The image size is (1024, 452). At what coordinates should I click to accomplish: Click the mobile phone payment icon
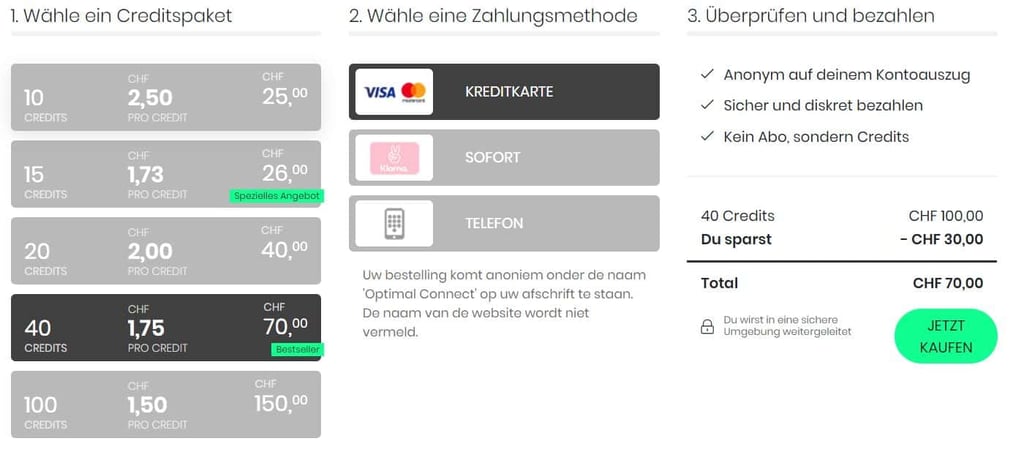pos(394,223)
